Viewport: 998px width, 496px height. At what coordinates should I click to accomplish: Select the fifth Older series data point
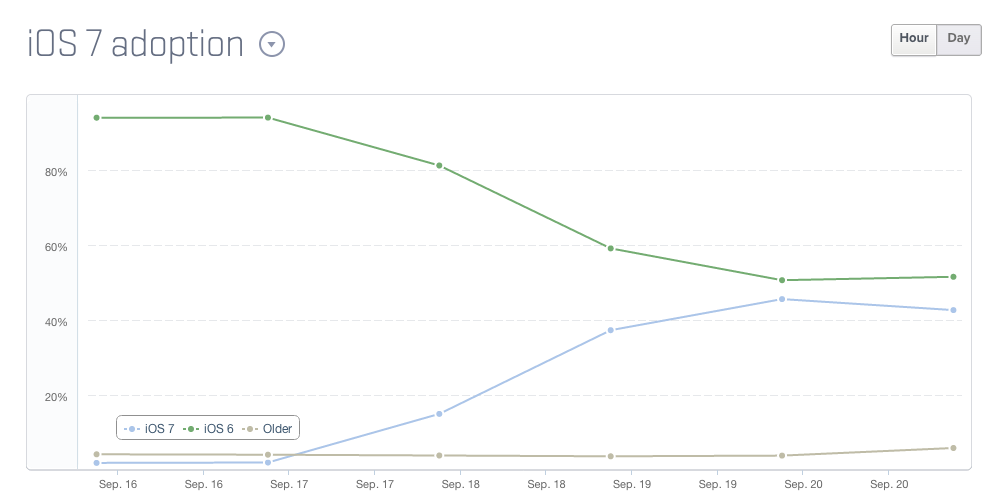coord(782,456)
